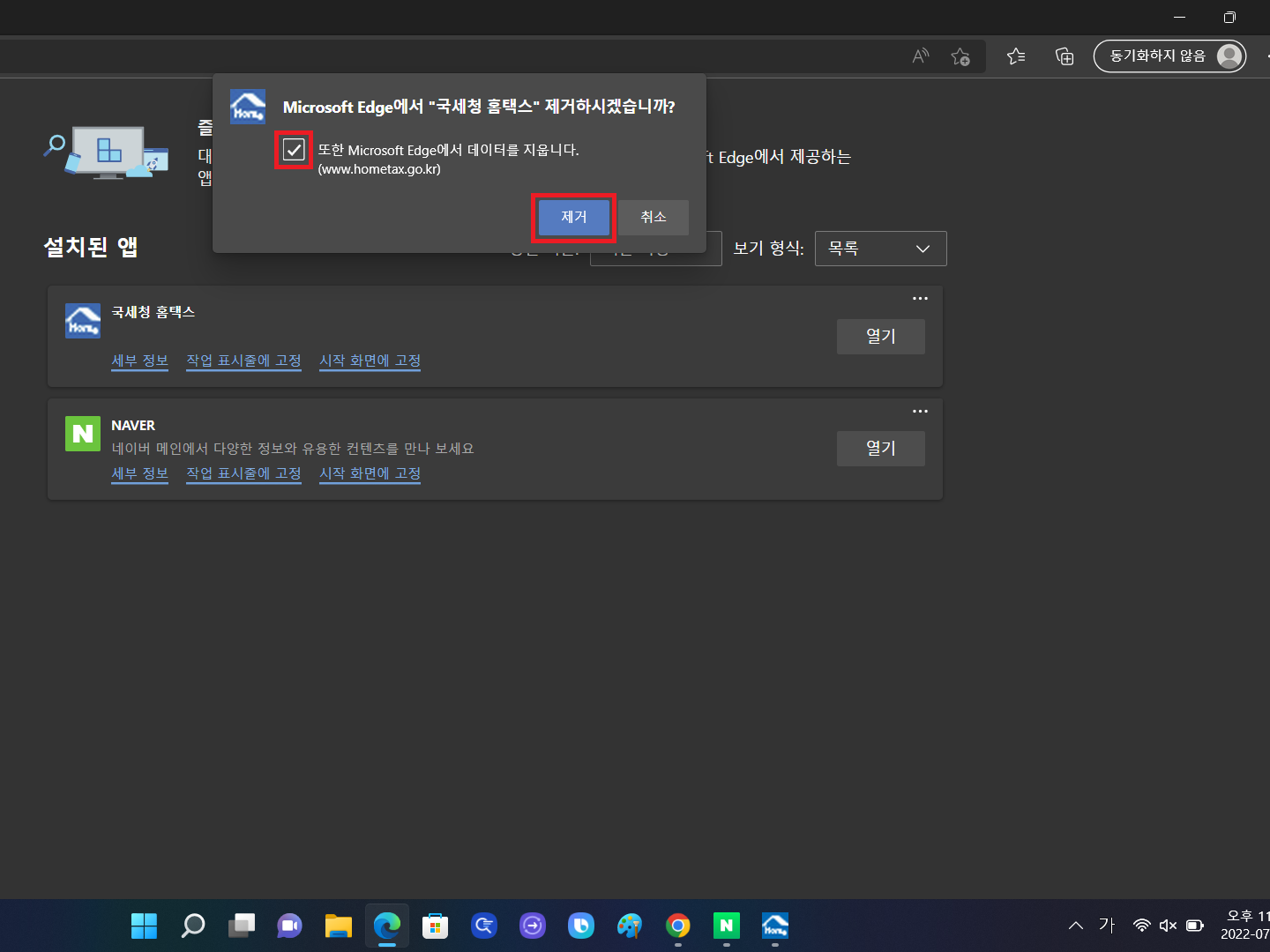Cancel the removal dialog with 취소
The image size is (1270, 952).
[x=654, y=217]
